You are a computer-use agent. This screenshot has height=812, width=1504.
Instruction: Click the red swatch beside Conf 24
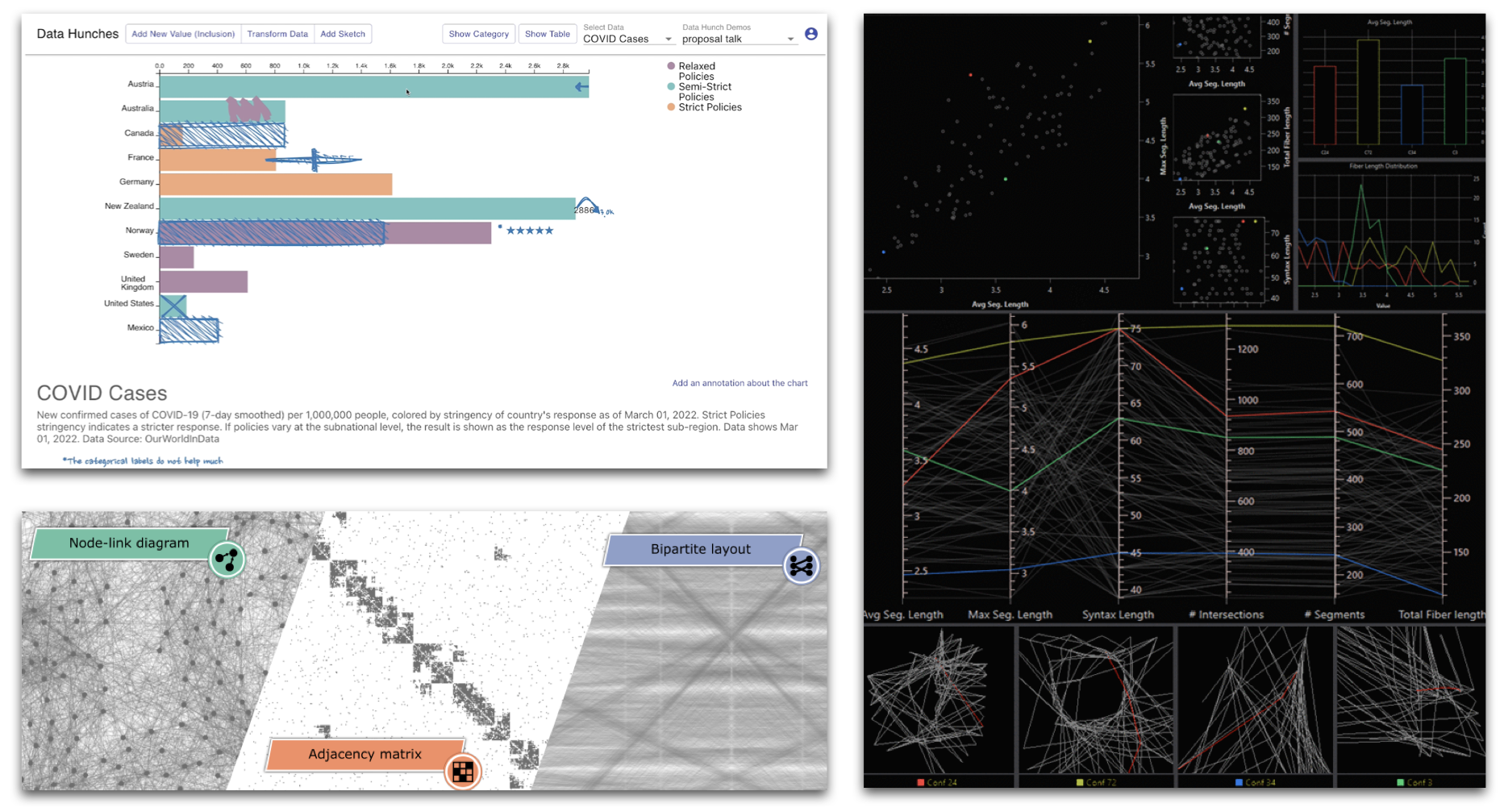pyautogui.click(x=920, y=782)
